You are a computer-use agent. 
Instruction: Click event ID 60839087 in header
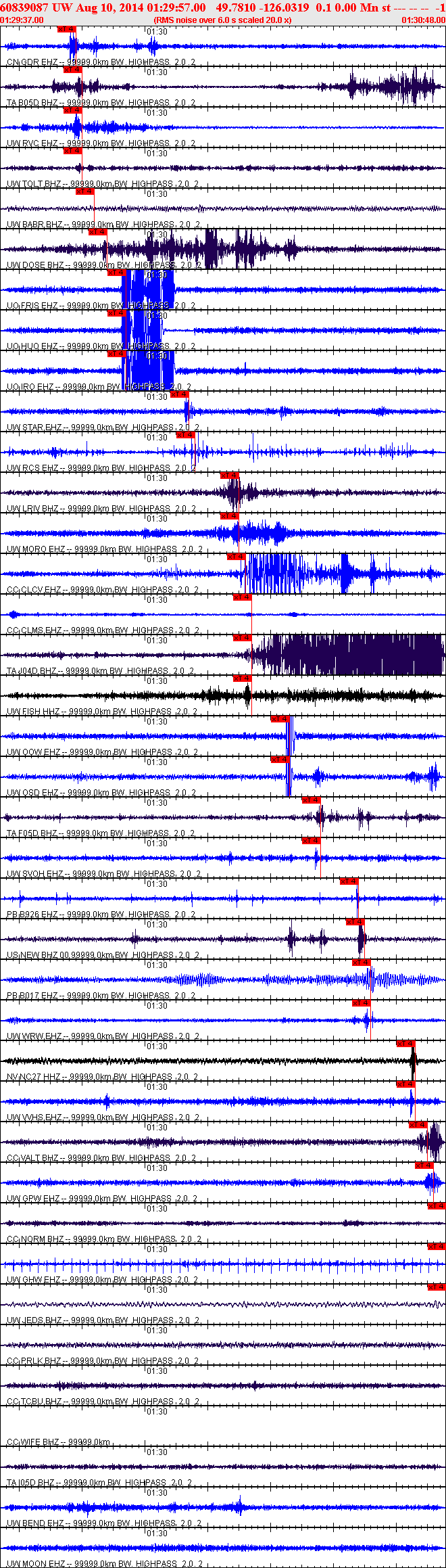(x=24, y=8)
